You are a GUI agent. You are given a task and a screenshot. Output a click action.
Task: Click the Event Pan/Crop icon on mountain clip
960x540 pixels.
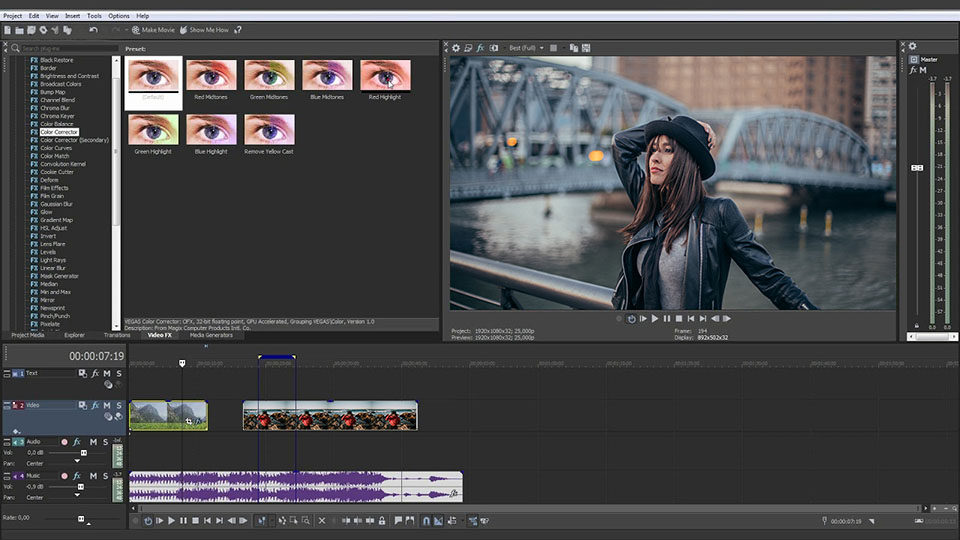point(189,421)
